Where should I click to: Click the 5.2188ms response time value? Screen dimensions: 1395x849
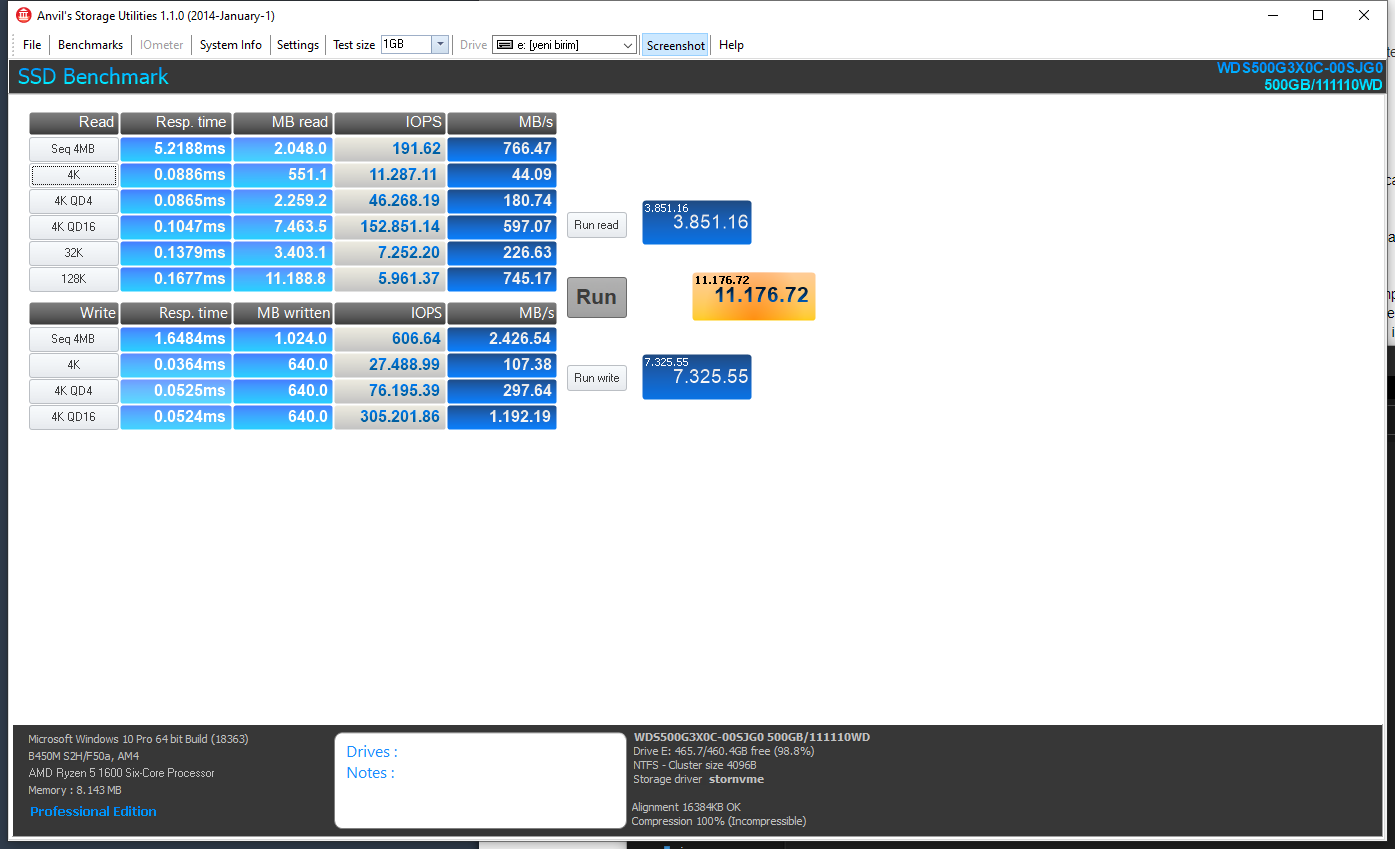[x=176, y=149]
